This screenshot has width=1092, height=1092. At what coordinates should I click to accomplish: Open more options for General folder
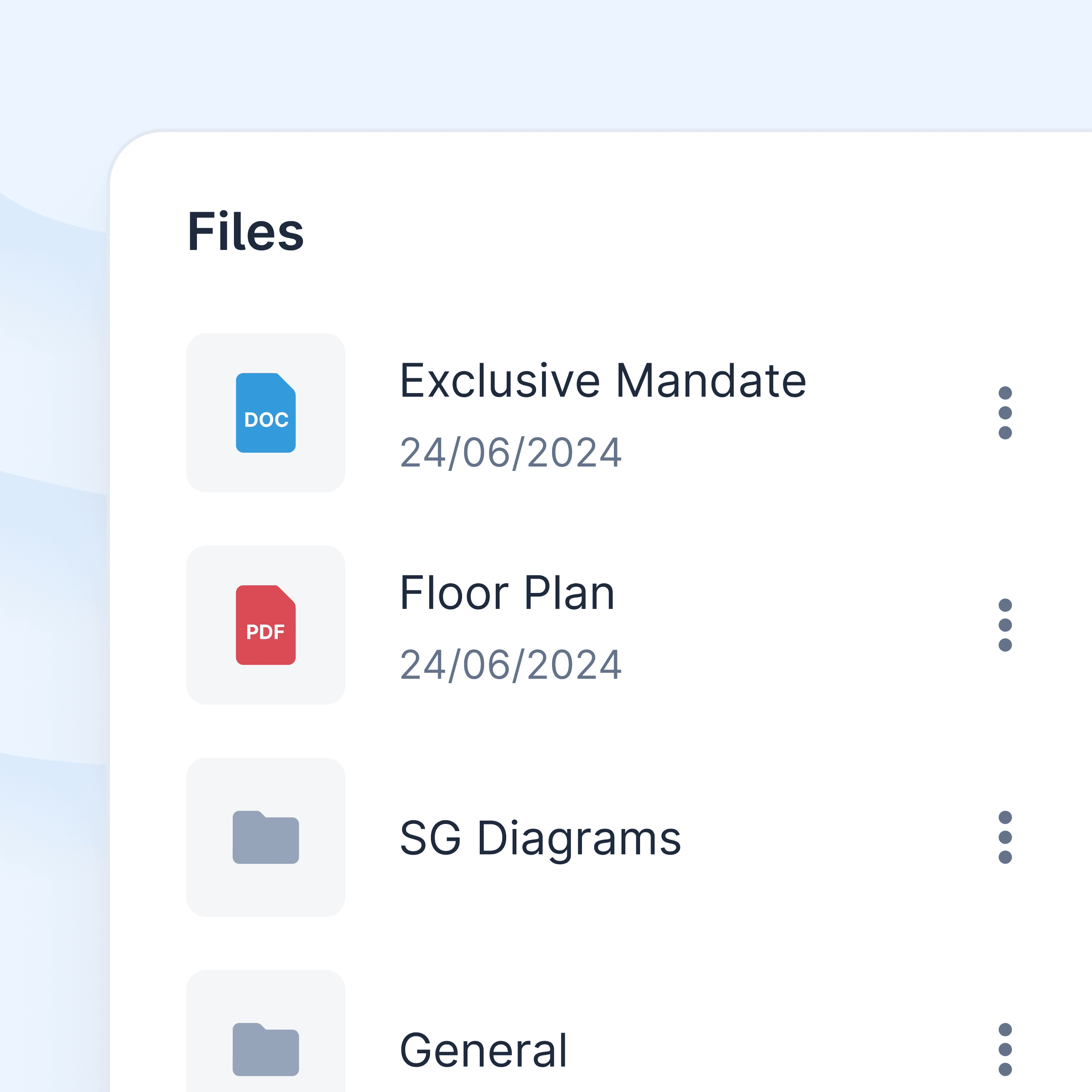1005,1049
